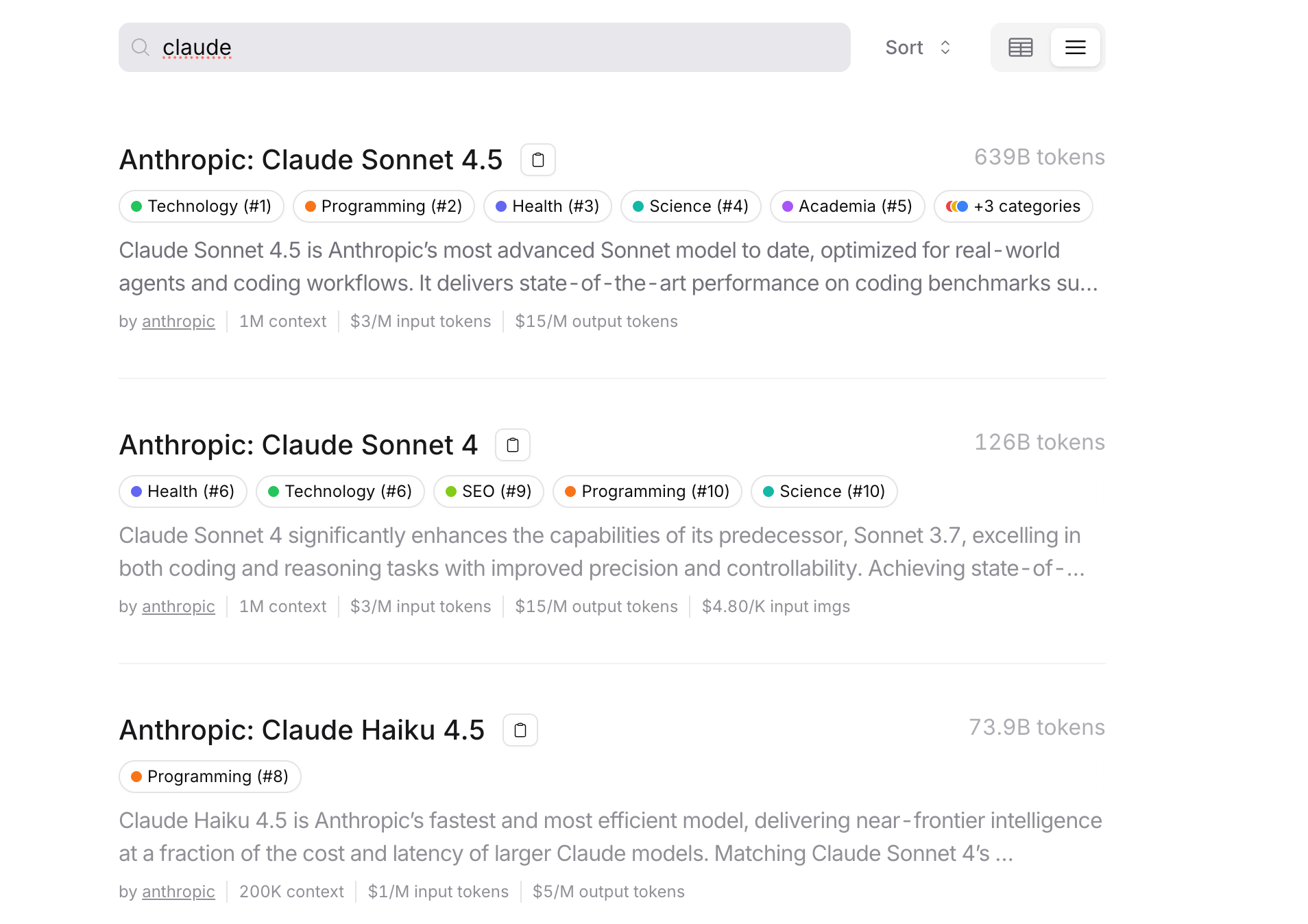Open Anthropic: Claude Sonnet 4 title
The width and height of the screenshot is (1308, 924).
[298, 445]
